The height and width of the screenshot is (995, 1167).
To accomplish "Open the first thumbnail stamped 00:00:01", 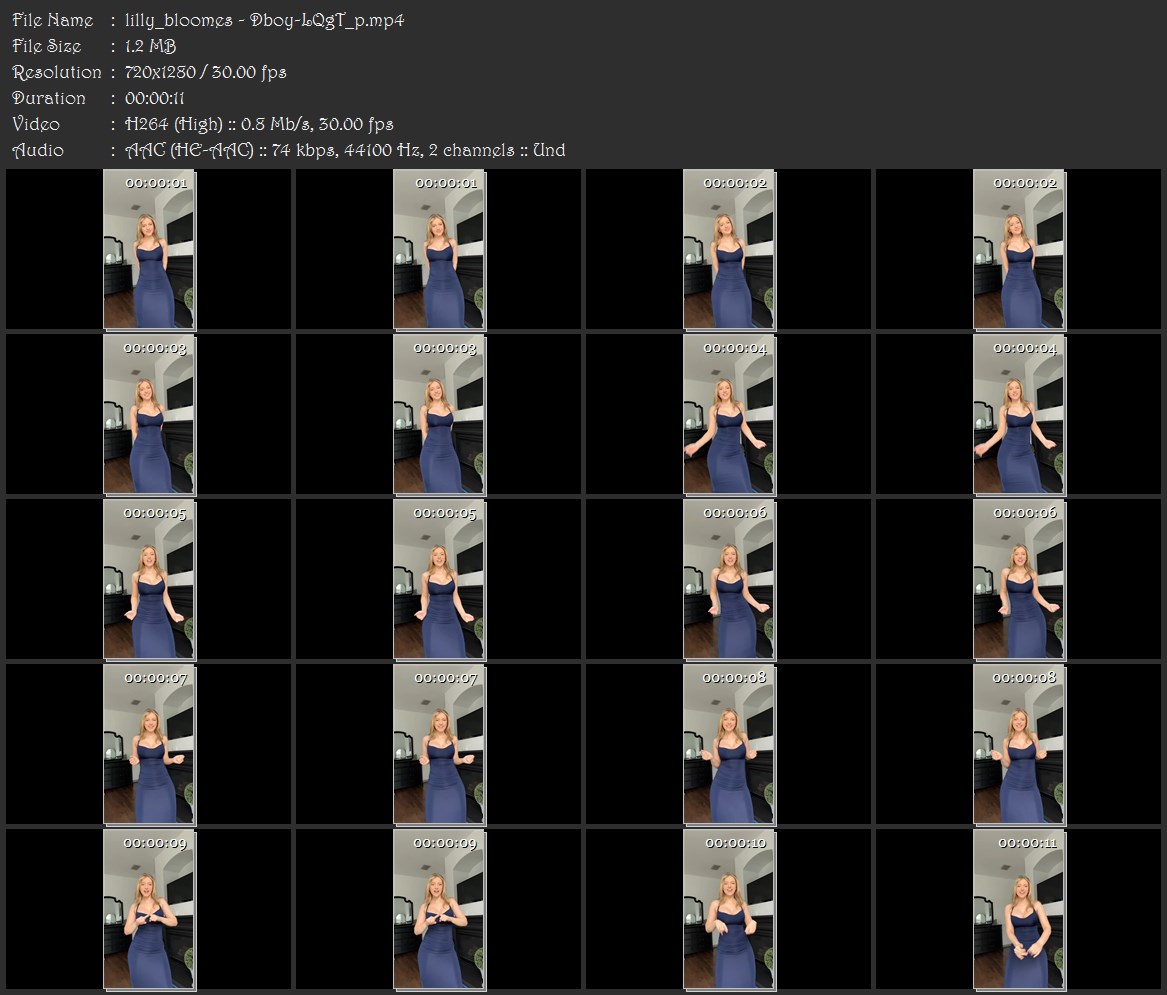I will point(149,249).
